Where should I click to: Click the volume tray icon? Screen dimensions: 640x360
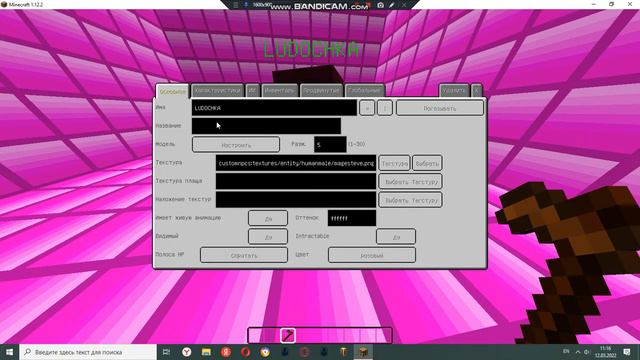click(x=587, y=352)
